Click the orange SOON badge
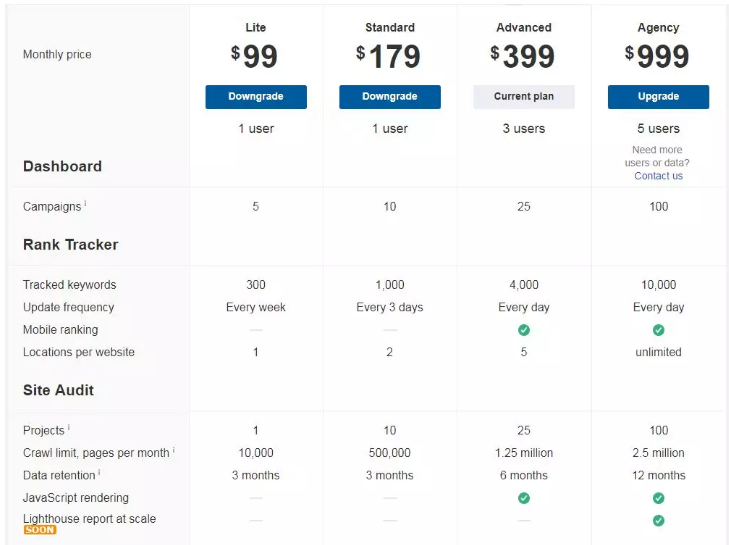The image size is (729, 545). pyautogui.click(x=40, y=529)
